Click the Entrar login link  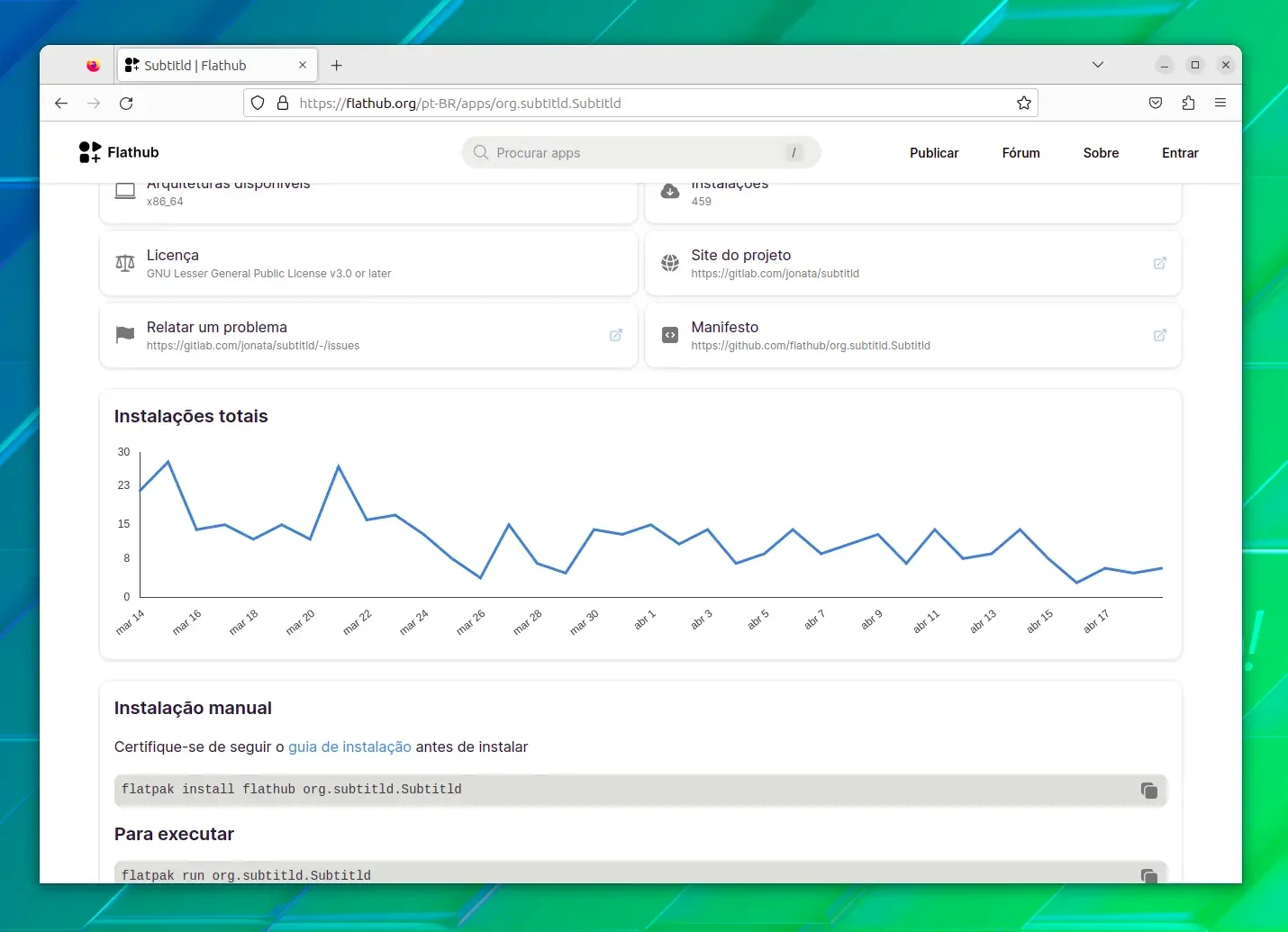click(x=1180, y=153)
